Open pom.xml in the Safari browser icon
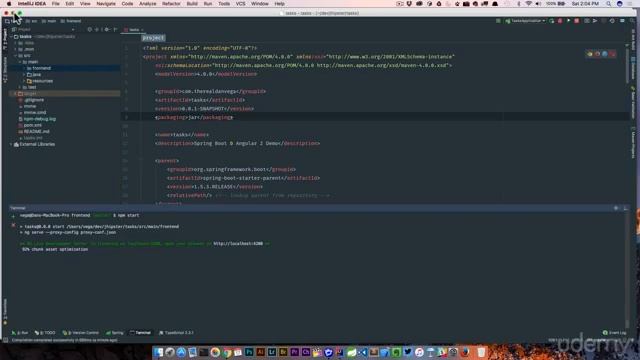Screen dimensions: 640x360 (604, 54)
